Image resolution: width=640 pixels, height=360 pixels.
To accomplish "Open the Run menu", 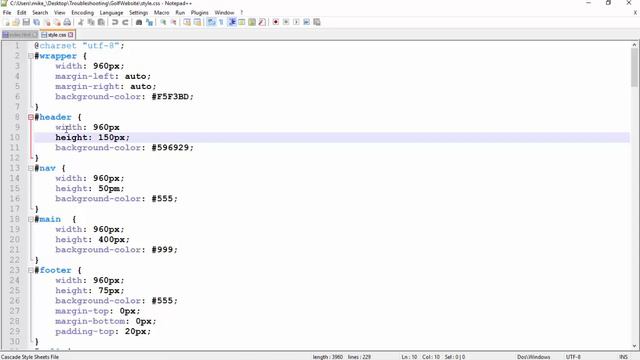I will [180, 13].
